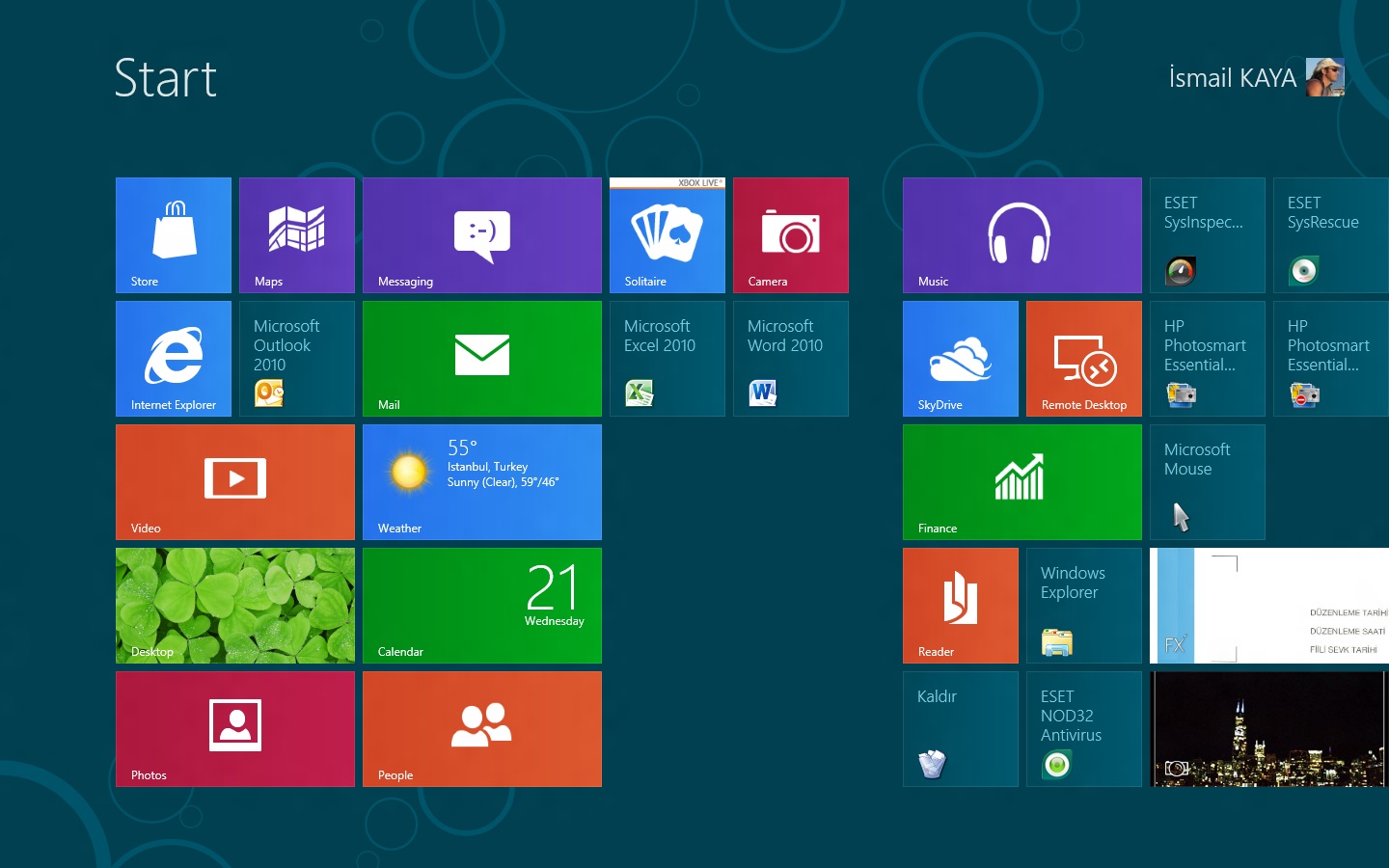
Task: Launch Microsoft Word 2010 tile
Action: click(791, 359)
